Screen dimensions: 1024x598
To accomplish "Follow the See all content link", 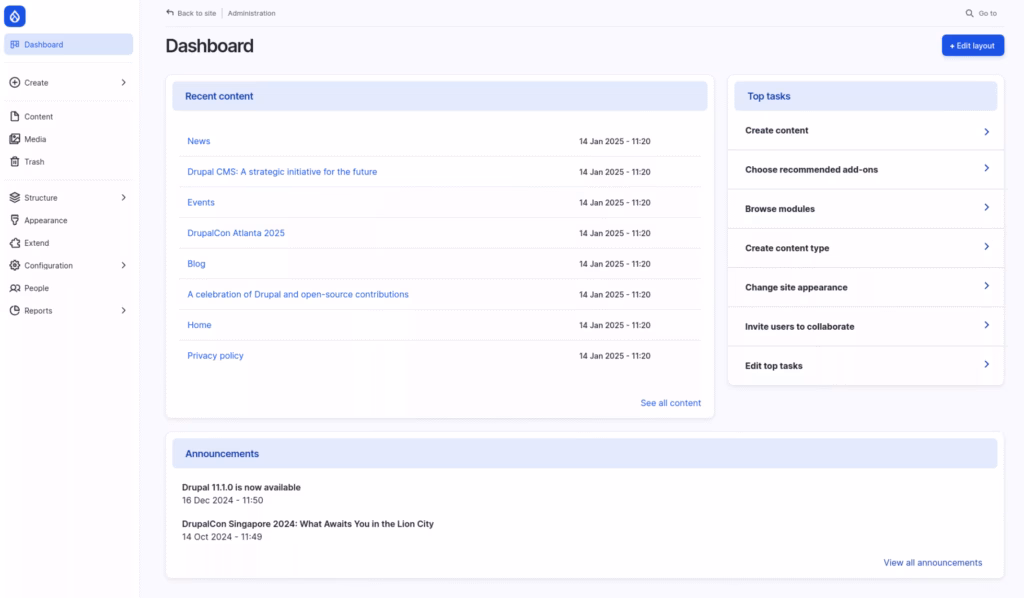I will [x=670, y=403].
